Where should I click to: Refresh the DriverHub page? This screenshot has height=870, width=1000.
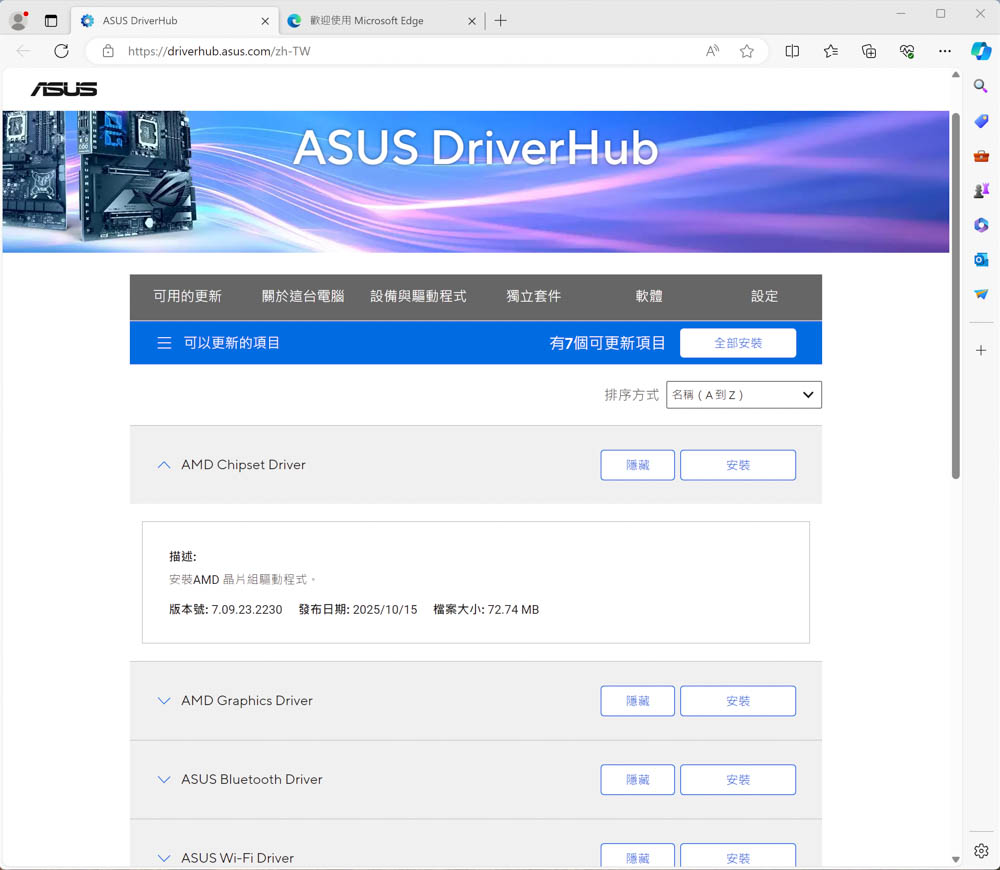pos(61,51)
